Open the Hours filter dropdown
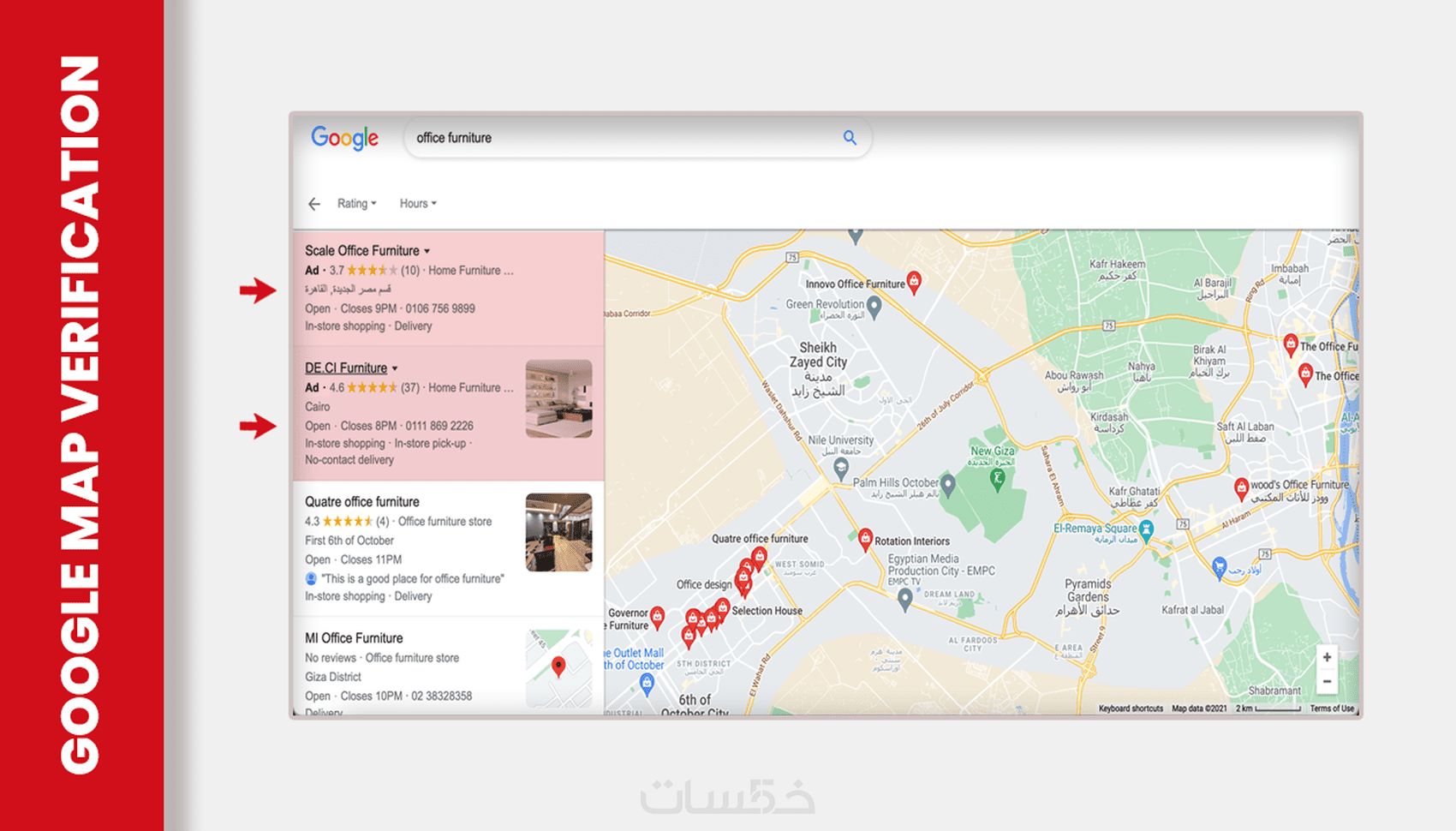 (418, 204)
